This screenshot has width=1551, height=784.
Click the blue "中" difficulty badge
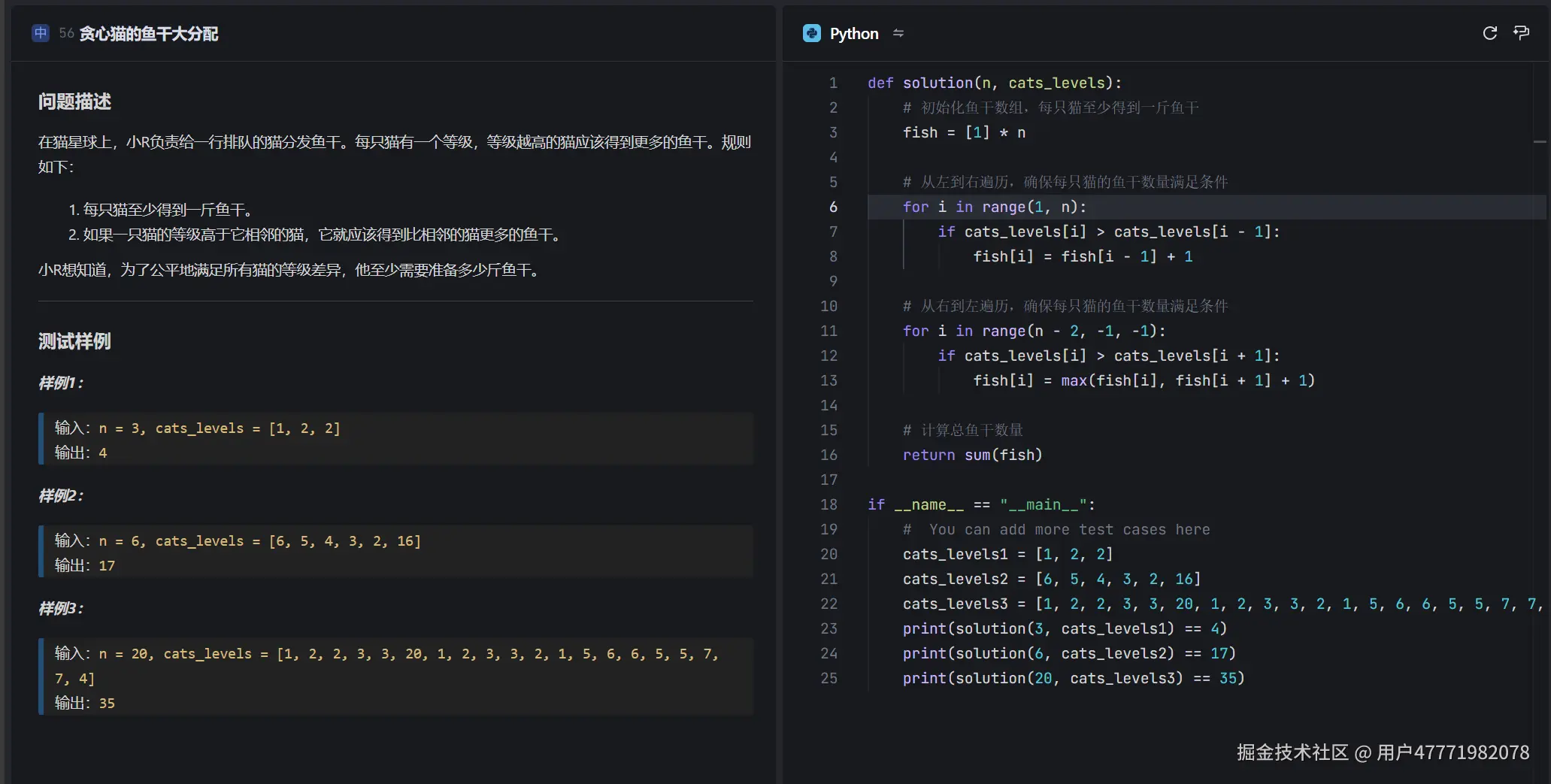(x=41, y=33)
